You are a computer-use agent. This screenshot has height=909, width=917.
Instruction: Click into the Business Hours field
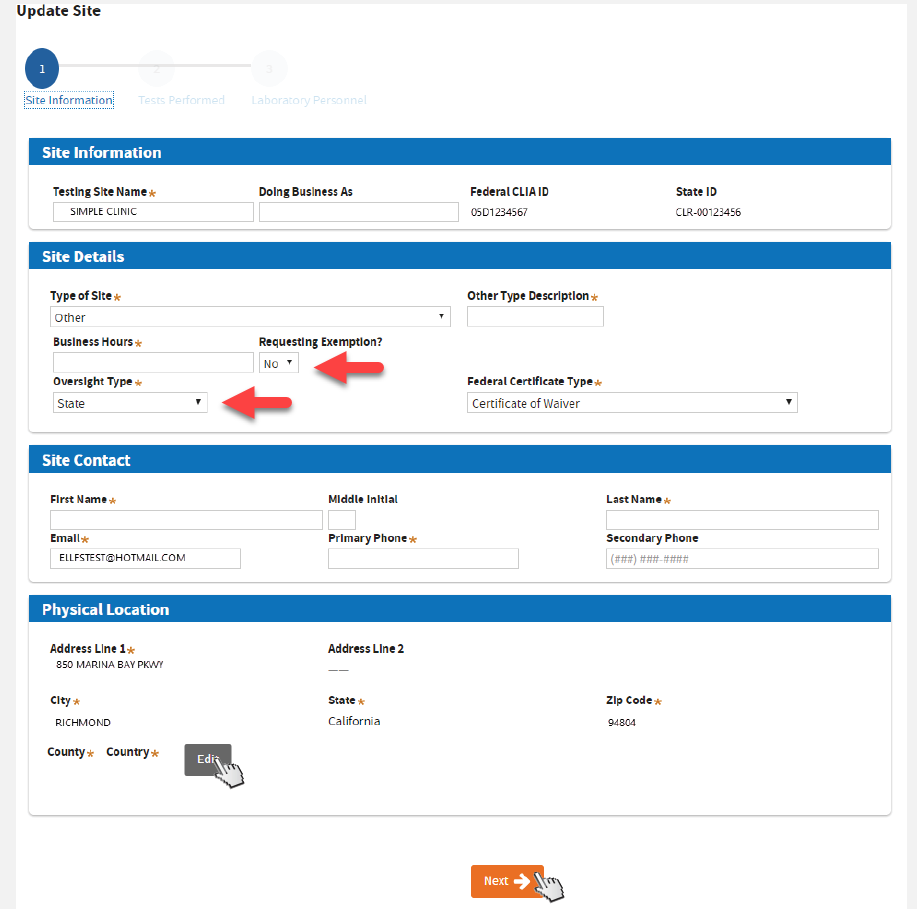(x=153, y=362)
